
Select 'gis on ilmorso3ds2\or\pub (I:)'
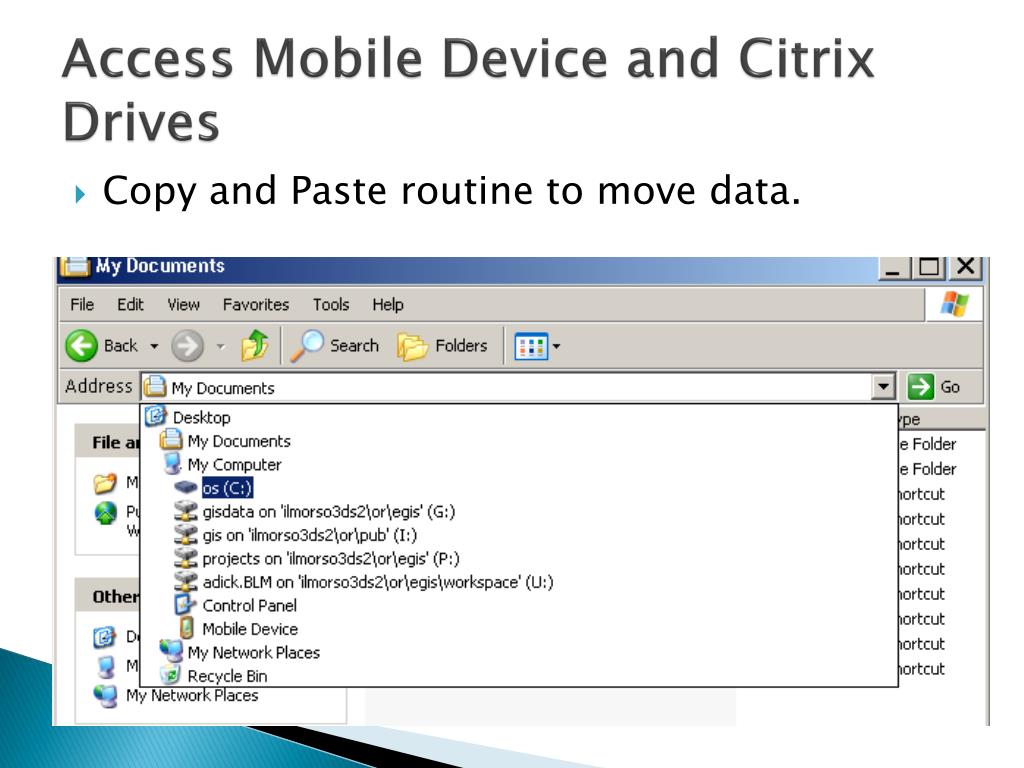(310, 535)
